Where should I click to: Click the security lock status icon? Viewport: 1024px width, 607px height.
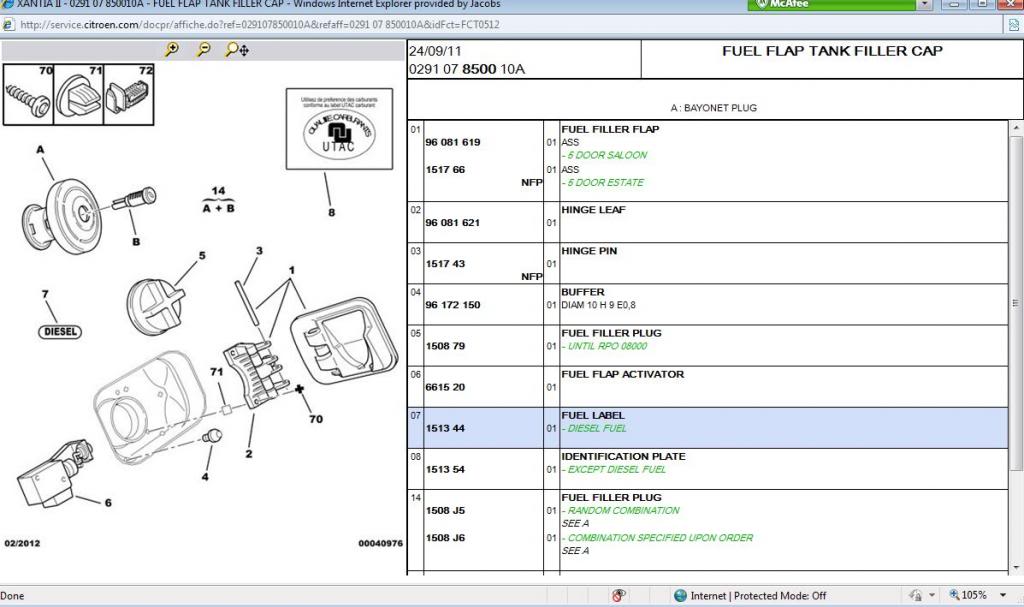[915, 595]
